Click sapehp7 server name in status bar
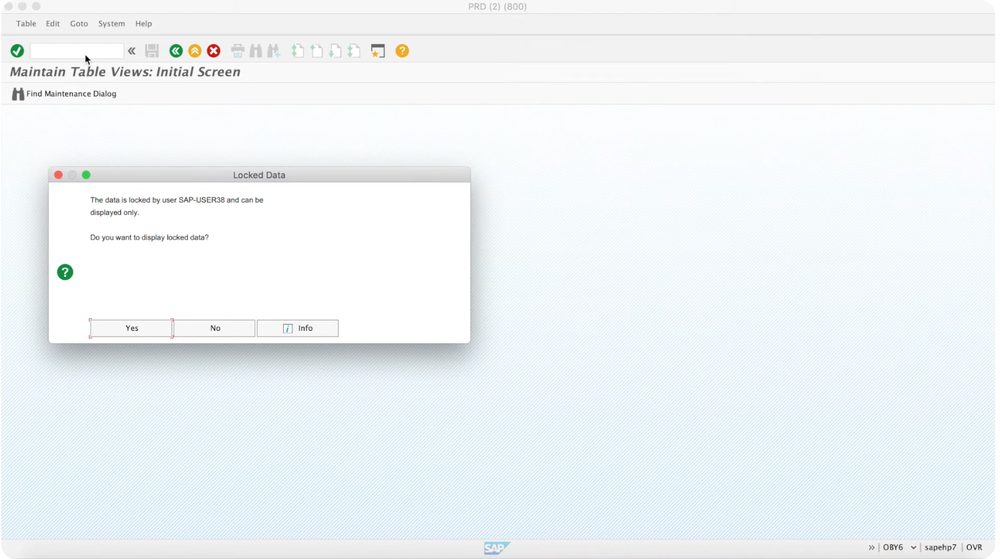This screenshot has height=559, width=1000. tap(940, 548)
